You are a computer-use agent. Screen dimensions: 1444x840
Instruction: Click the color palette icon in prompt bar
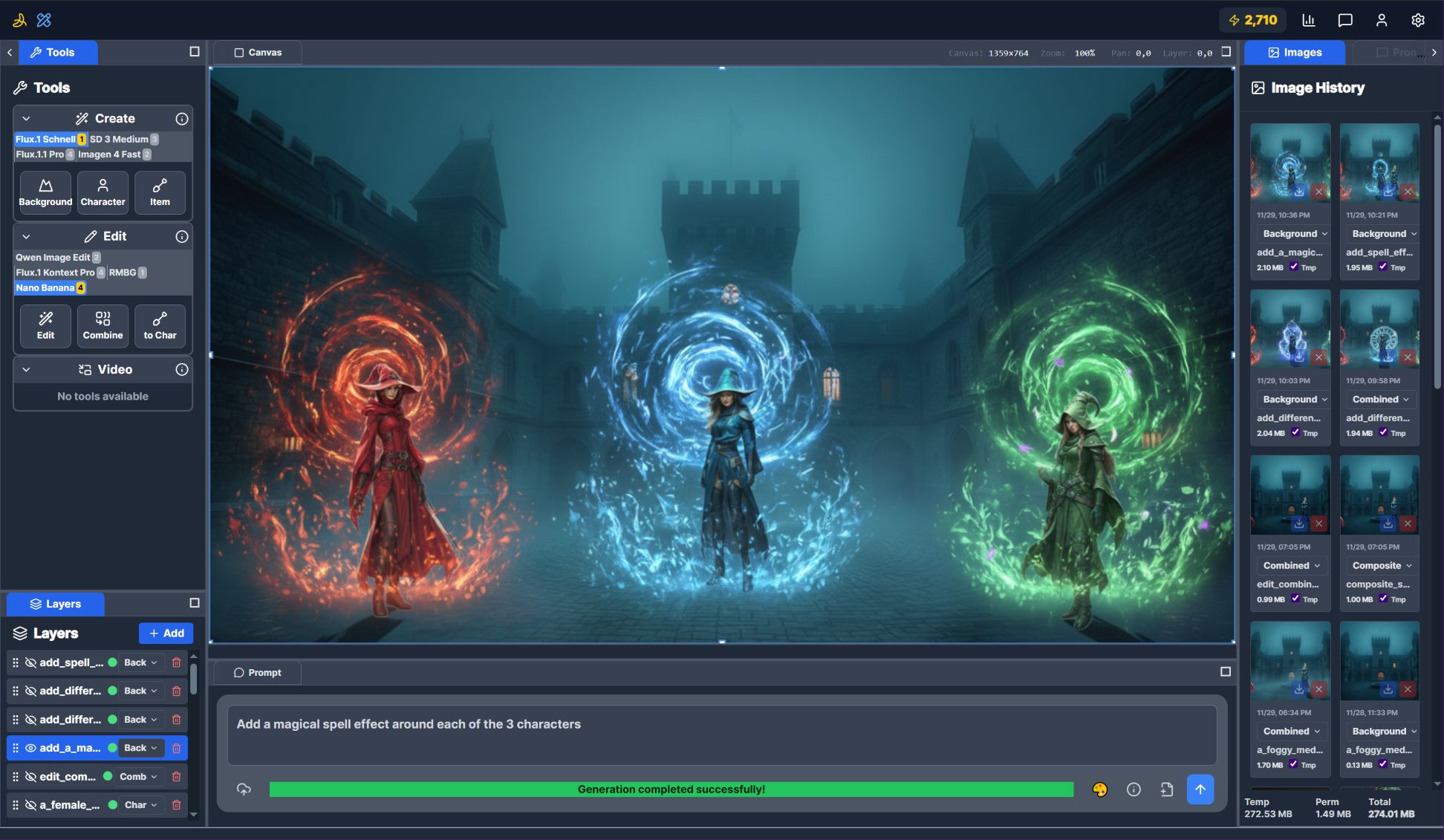[1100, 789]
